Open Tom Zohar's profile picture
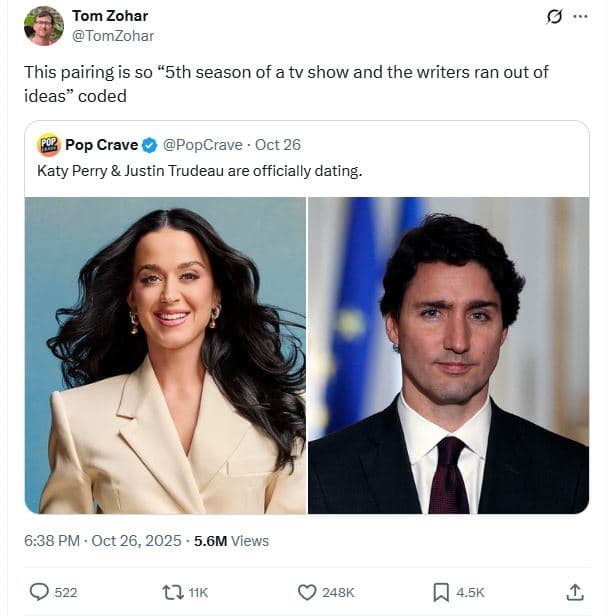 tap(44, 26)
